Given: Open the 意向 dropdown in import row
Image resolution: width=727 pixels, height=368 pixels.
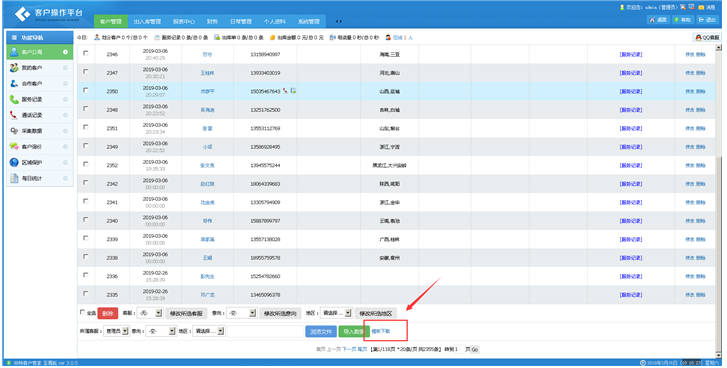Looking at the screenshot, I should [160, 331].
